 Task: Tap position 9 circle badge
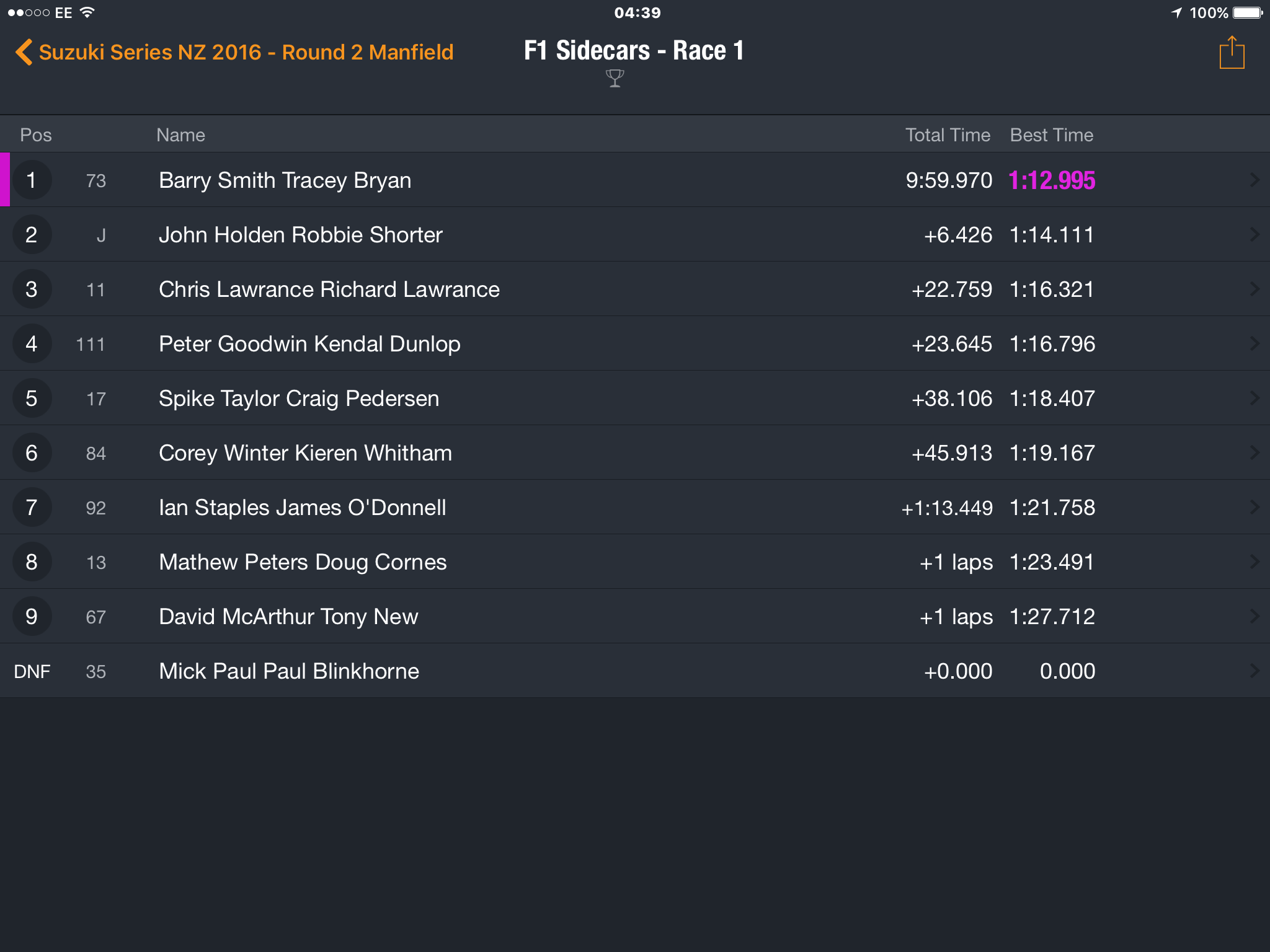tap(31, 617)
